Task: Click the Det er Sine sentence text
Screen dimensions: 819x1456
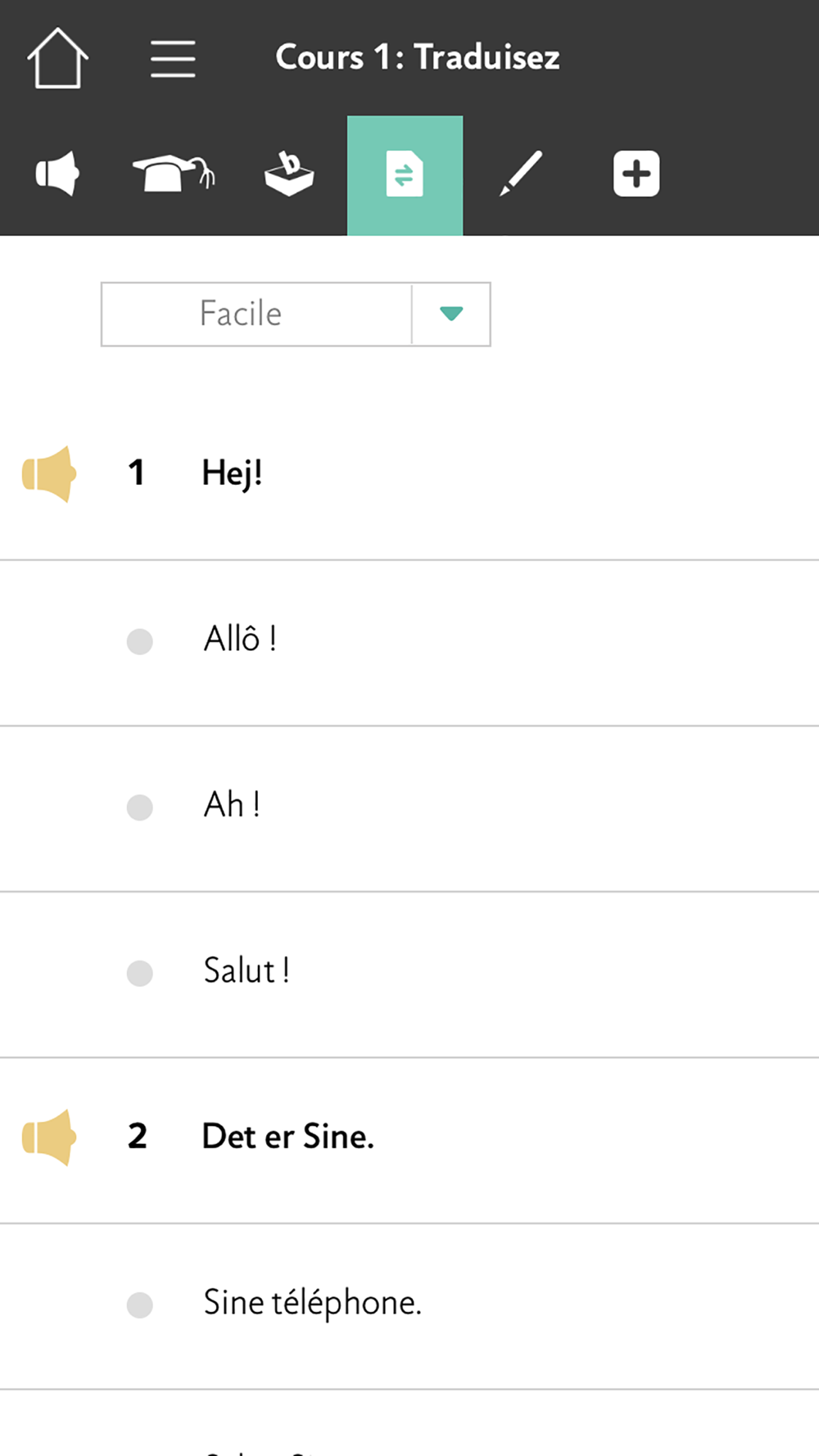Action: (288, 1137)
